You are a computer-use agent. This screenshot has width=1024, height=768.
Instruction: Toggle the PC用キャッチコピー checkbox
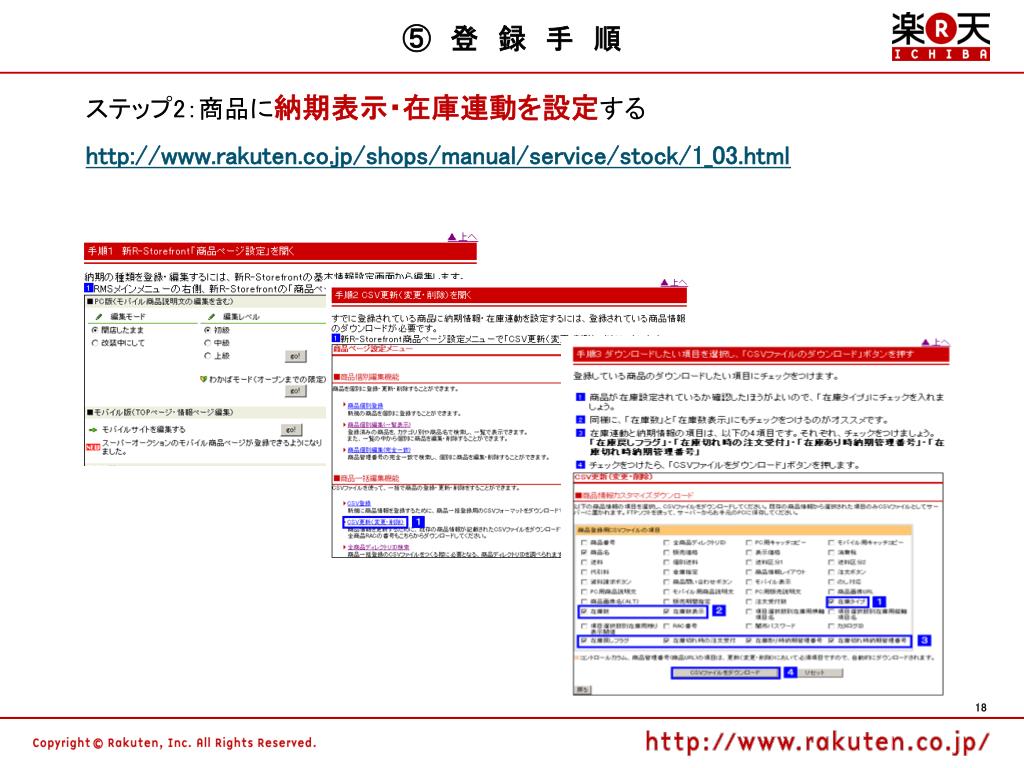pos(749,543)
